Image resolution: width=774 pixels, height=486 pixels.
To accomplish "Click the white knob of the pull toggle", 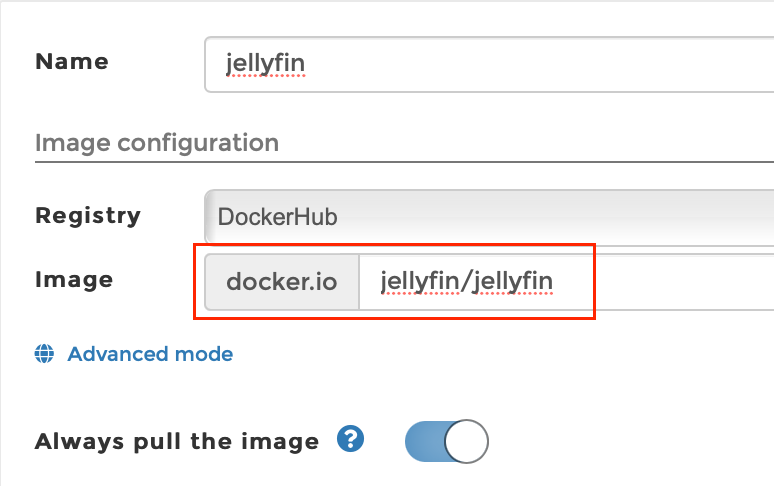I will coord(466,441).
